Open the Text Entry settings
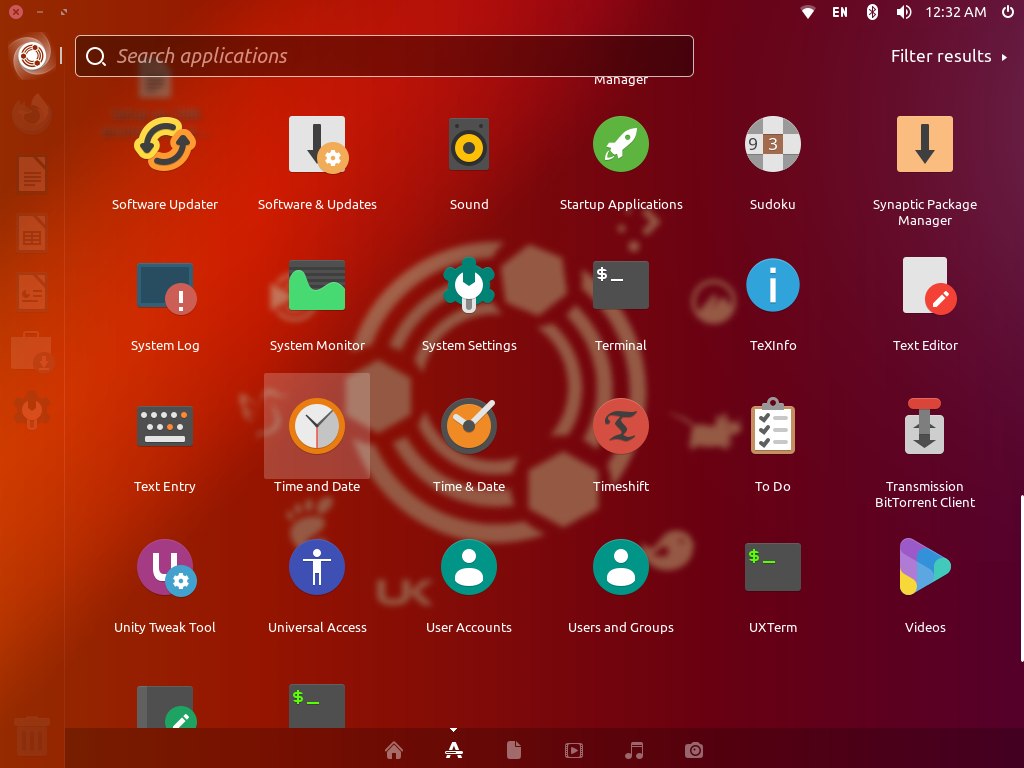 [x=165, y=426]
